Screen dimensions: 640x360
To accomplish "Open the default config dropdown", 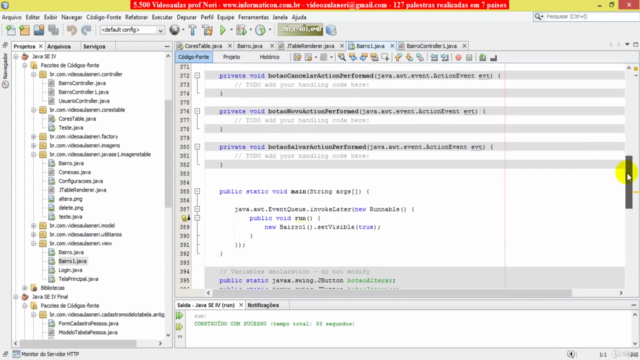I will 131,30.
